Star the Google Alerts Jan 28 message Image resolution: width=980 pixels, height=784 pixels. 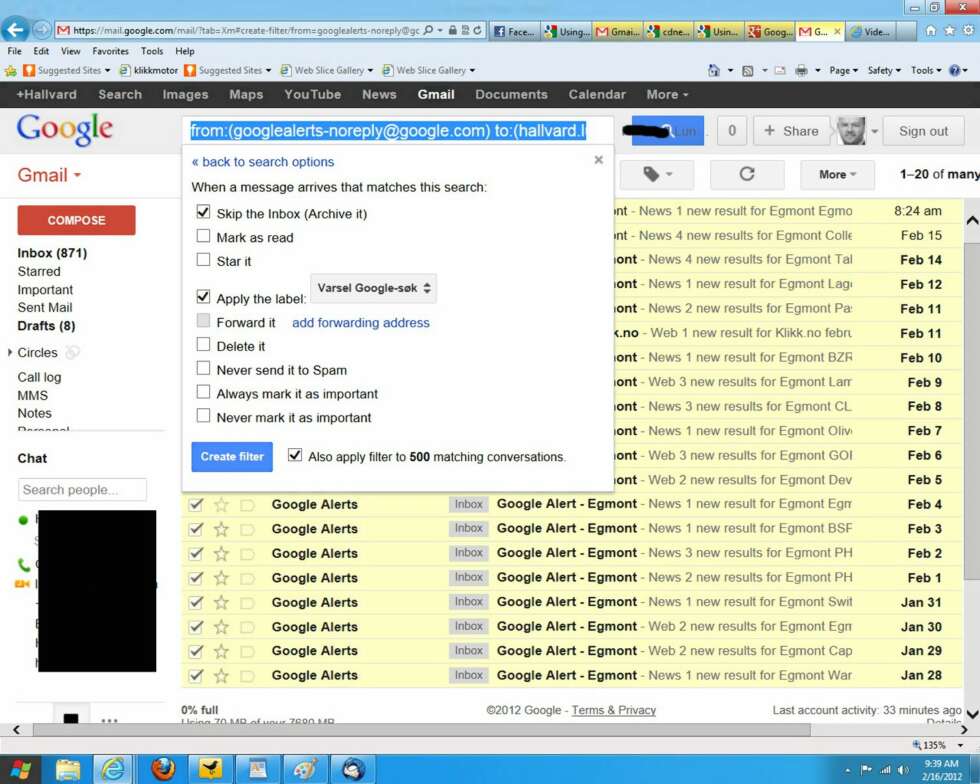pos(221,676)
